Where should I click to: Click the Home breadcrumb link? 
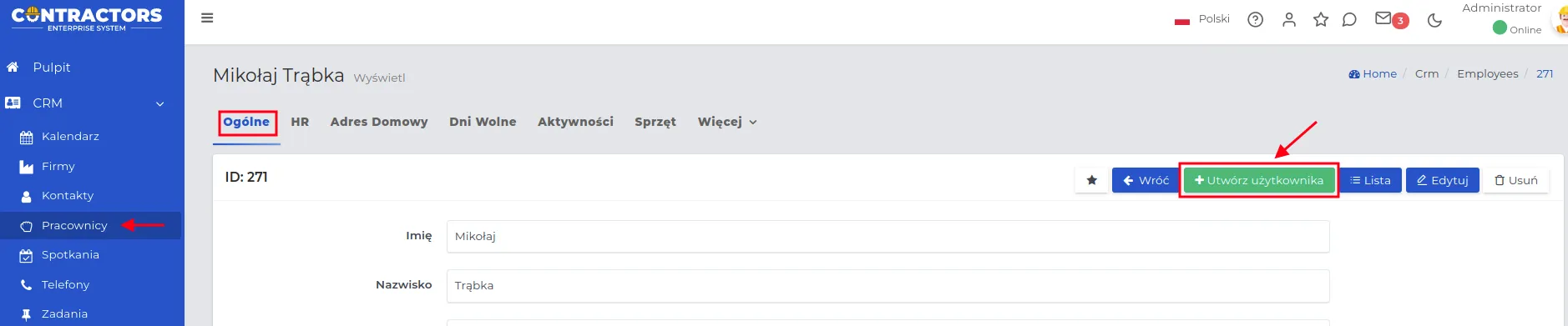(1373, 74)
